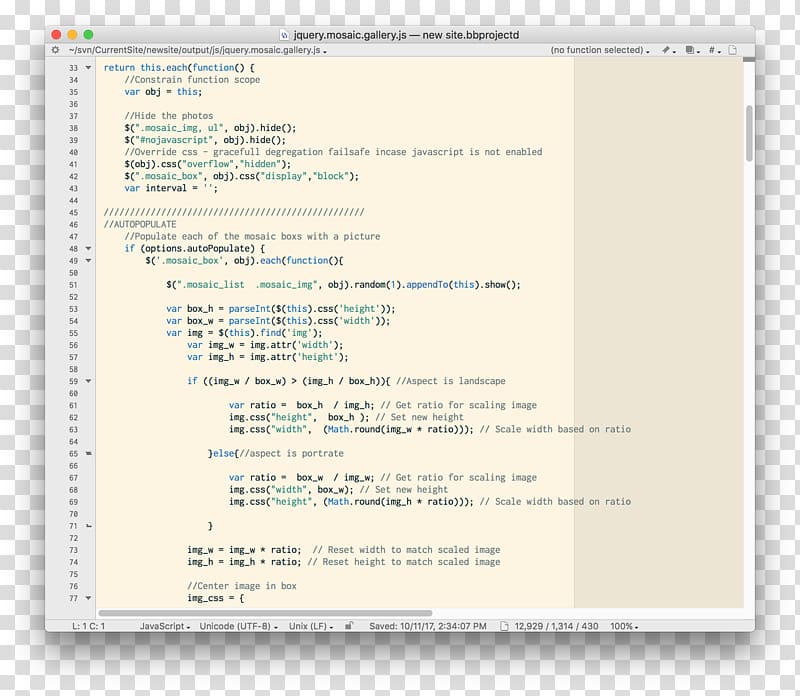Open the markers pop-up with the pencil icon
The height and width of the screenshot is (696, 800).
click(x=668, y=50)
